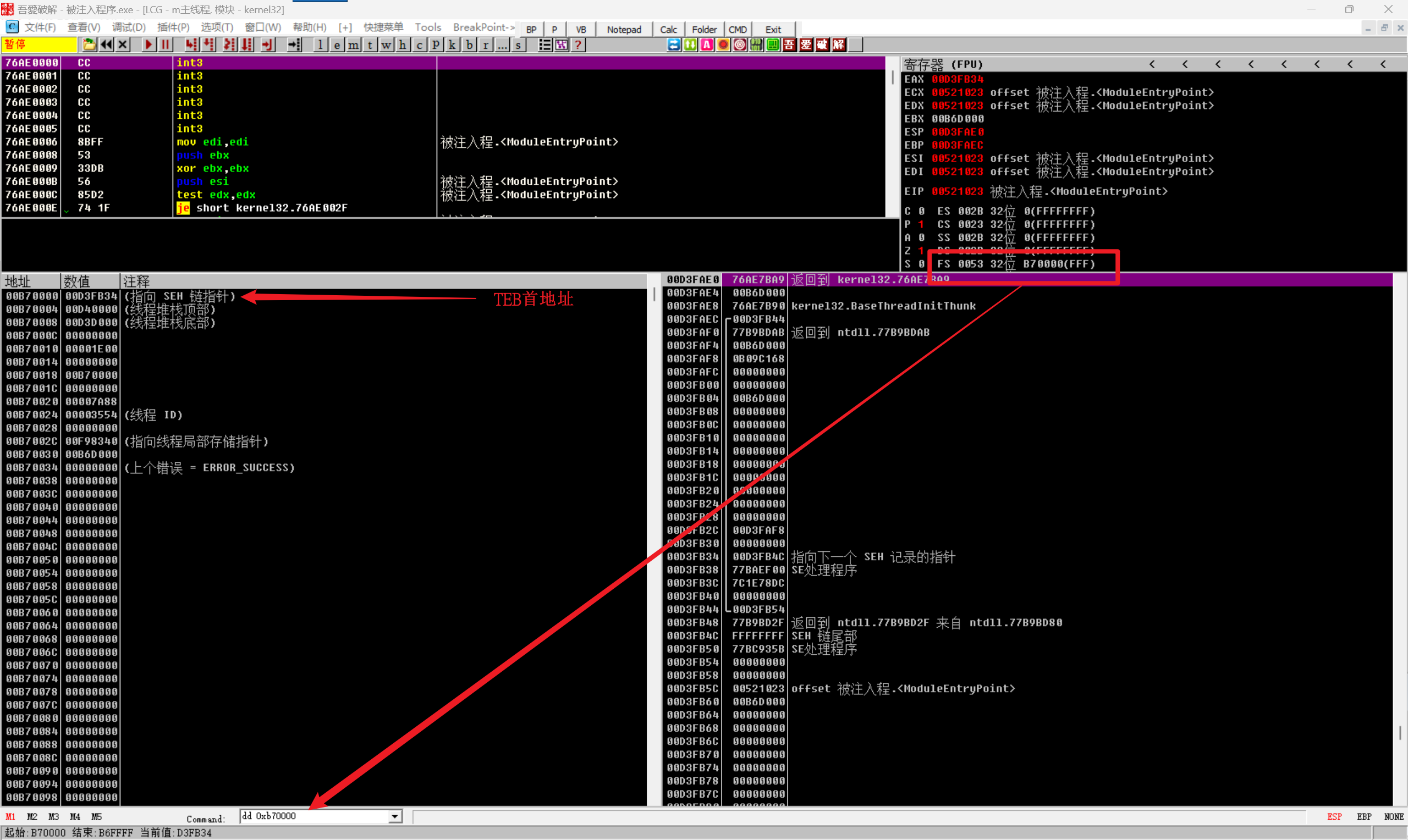The height and width of the screenshot is (840, 1408).
Task: Open the 插件(P) plugins menu
Action: tap(173, 27)
